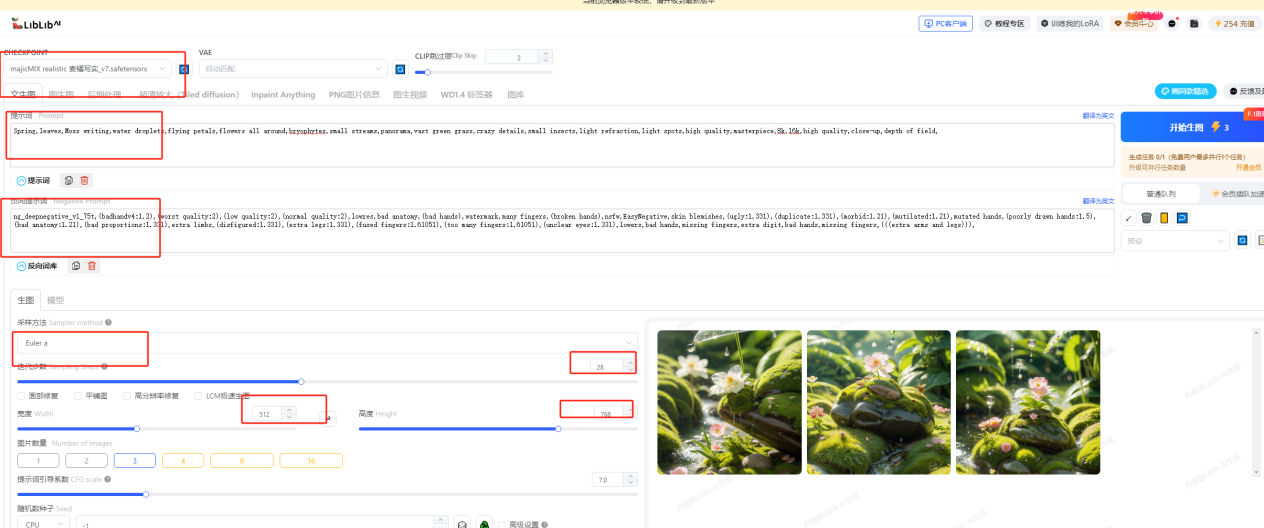The image size is (1264, 528).
Task: Open the 模型 sub-tab
Action: (x=55, y=300)
